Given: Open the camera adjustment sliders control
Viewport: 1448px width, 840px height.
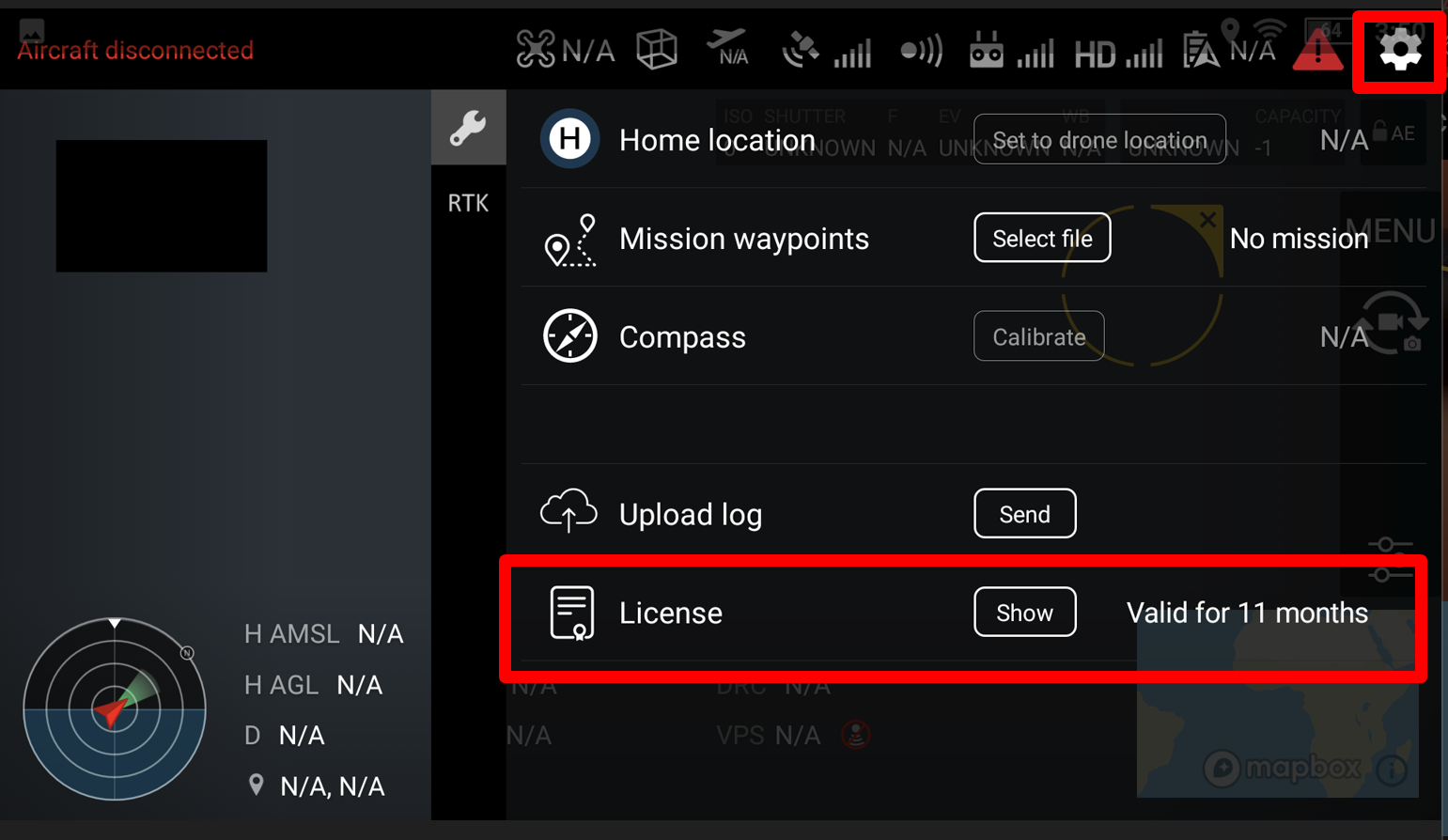Looking at the screenshot, I should tap(1389, 556).
